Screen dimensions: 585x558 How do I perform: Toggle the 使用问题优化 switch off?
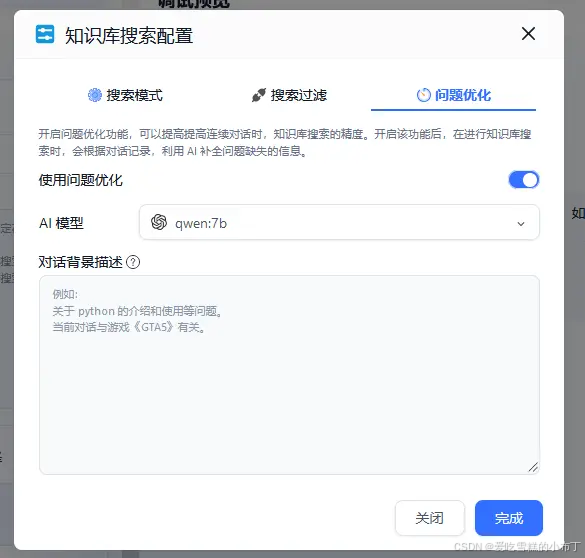(x=523, y=180)
